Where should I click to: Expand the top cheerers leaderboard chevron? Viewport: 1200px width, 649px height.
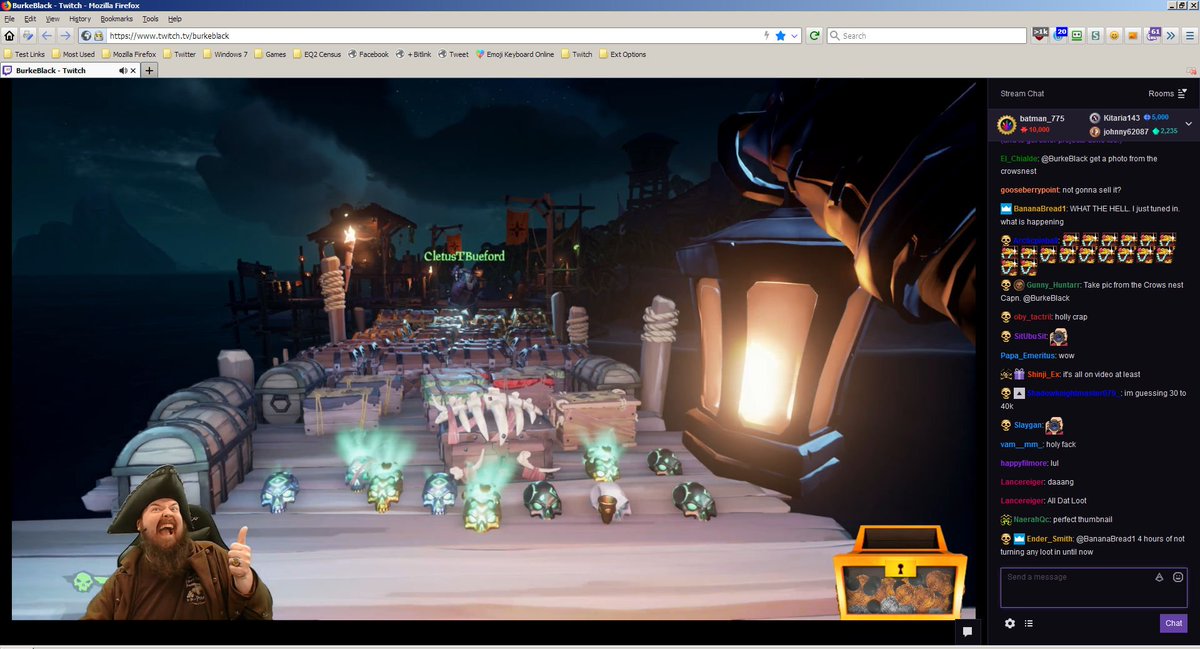pos(1188,124)
